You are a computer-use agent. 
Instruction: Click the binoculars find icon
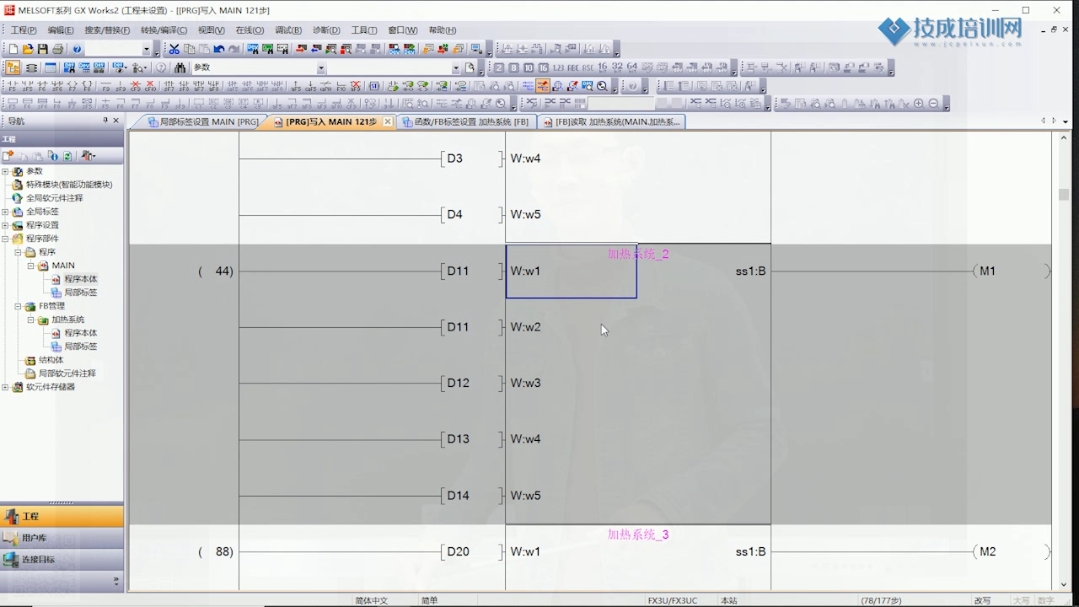tap(180, 67)
